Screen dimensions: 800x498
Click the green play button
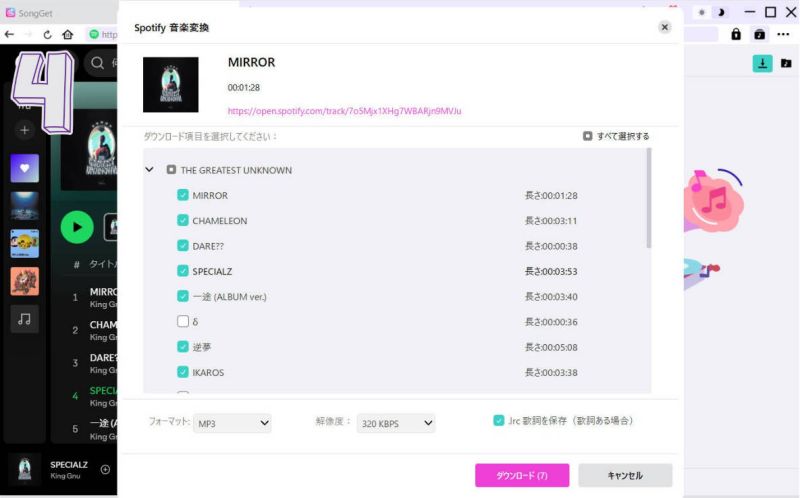[x=77, y=227]
